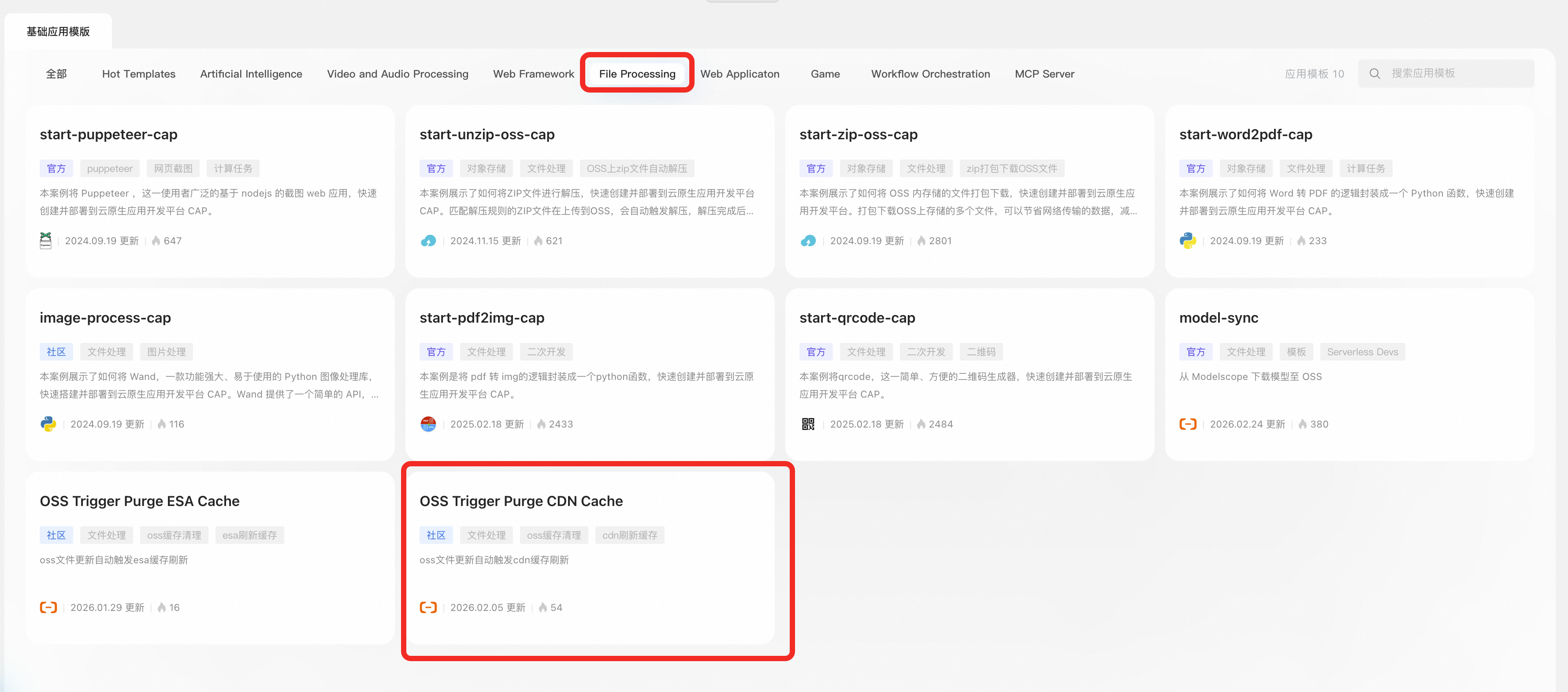Click the Aliyun logo icon on model-sync card
This screenshot has height=692, width=1568.
tap(1188, 424)
